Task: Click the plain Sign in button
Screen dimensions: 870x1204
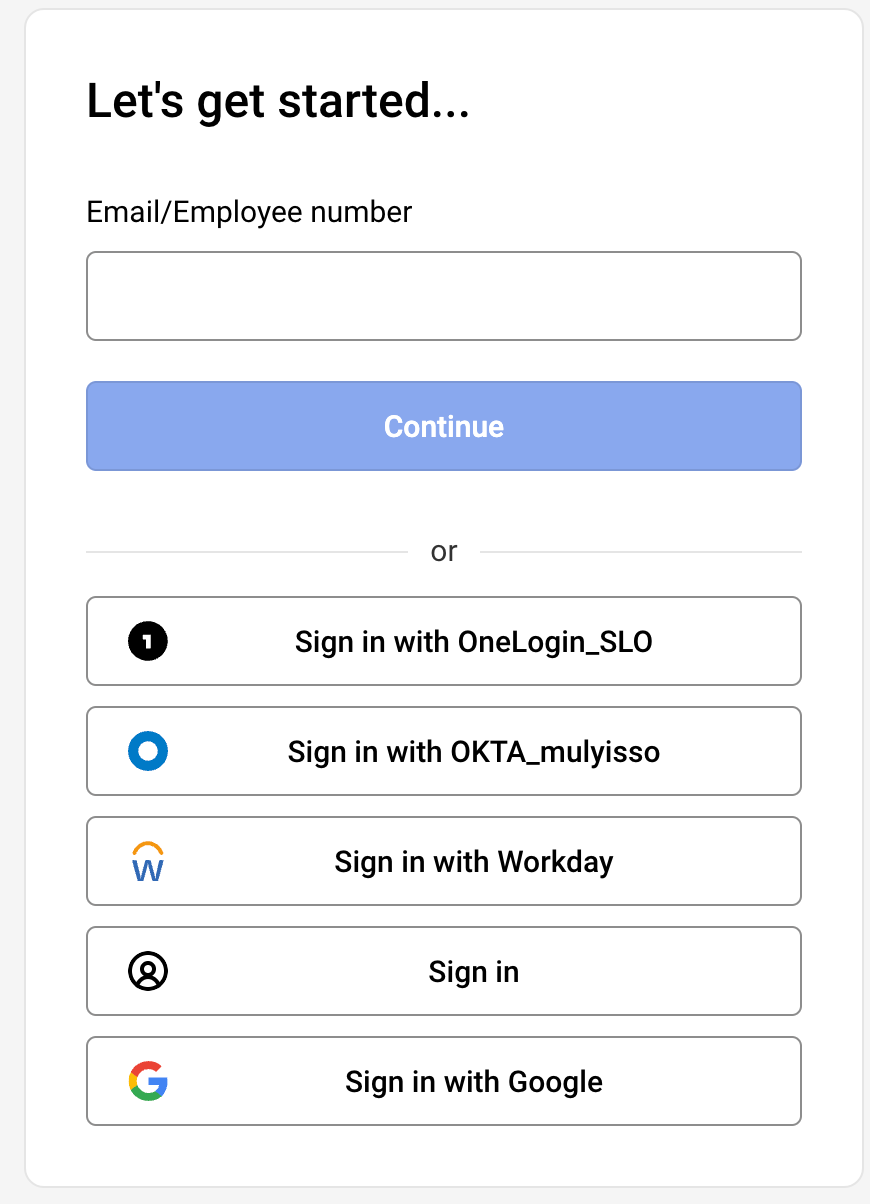Action: pos(444,971)
